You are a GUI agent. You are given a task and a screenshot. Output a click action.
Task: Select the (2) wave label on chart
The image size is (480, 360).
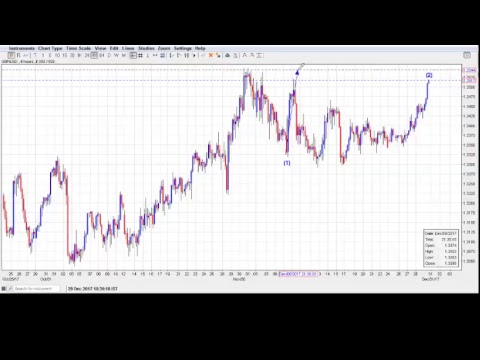pos(429,75)
